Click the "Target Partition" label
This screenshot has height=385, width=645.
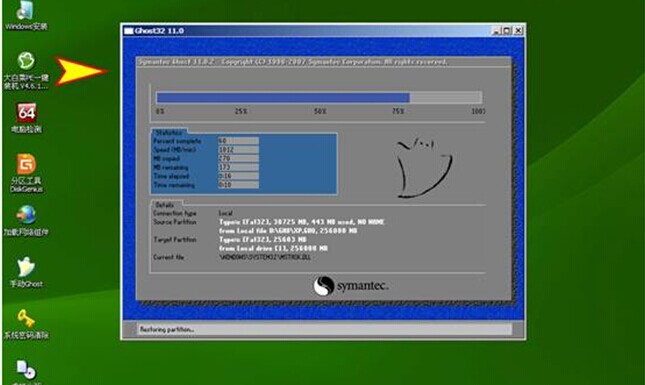pyautogui.click(x=175, y=239)
